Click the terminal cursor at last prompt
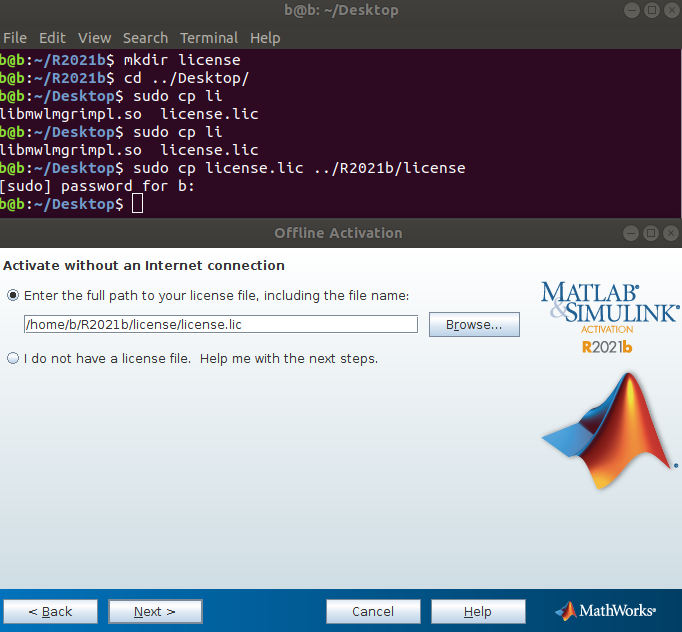 coord(137,204)
